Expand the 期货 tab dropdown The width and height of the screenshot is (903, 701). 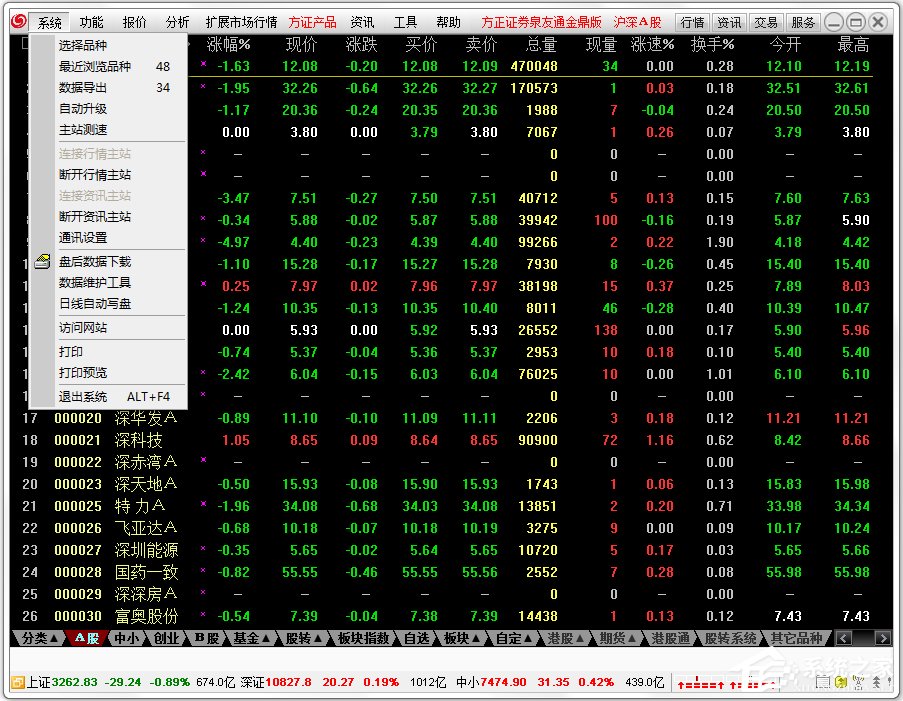(x=617, y=638)
